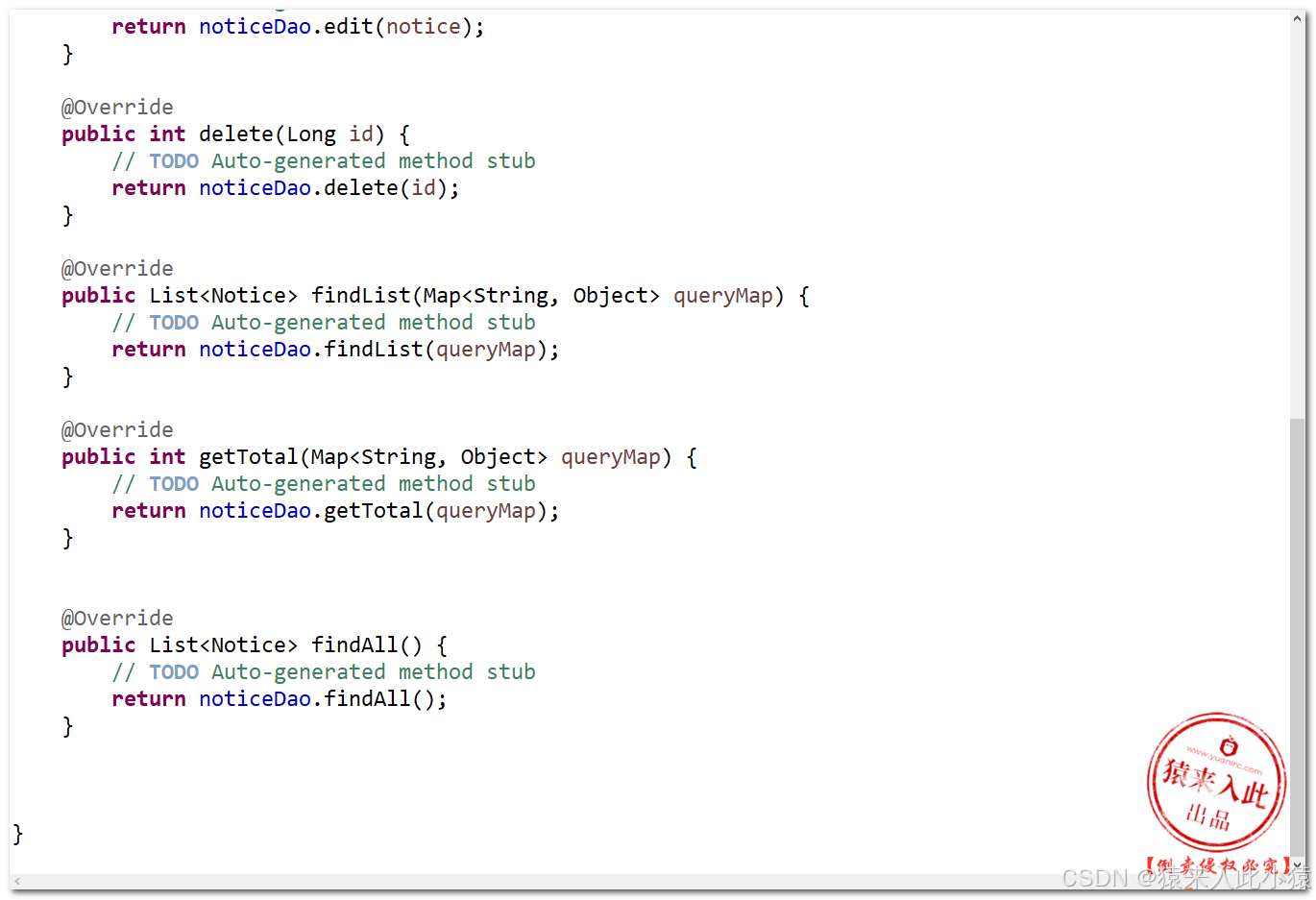This screenshot has height=900, width=1316.
Task: Click the vertical scrollbar thumb
Action: click(x=1298, y=636)
